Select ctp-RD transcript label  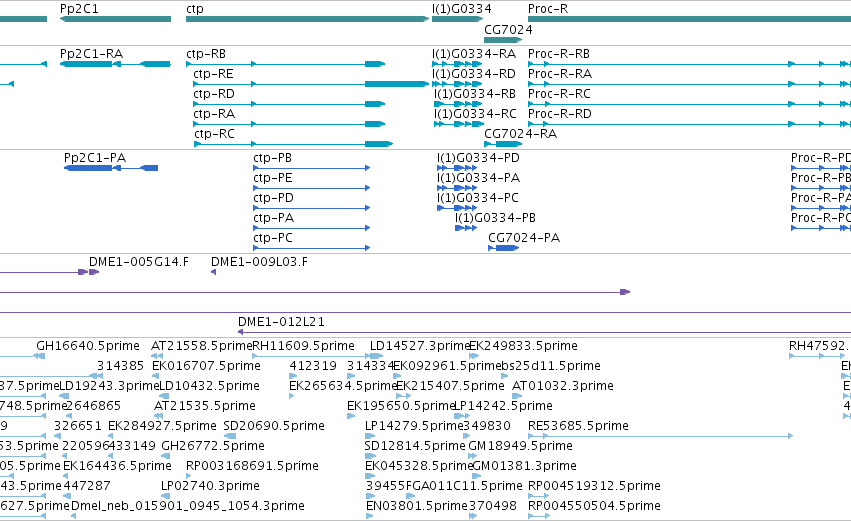[x=214, y=94]
